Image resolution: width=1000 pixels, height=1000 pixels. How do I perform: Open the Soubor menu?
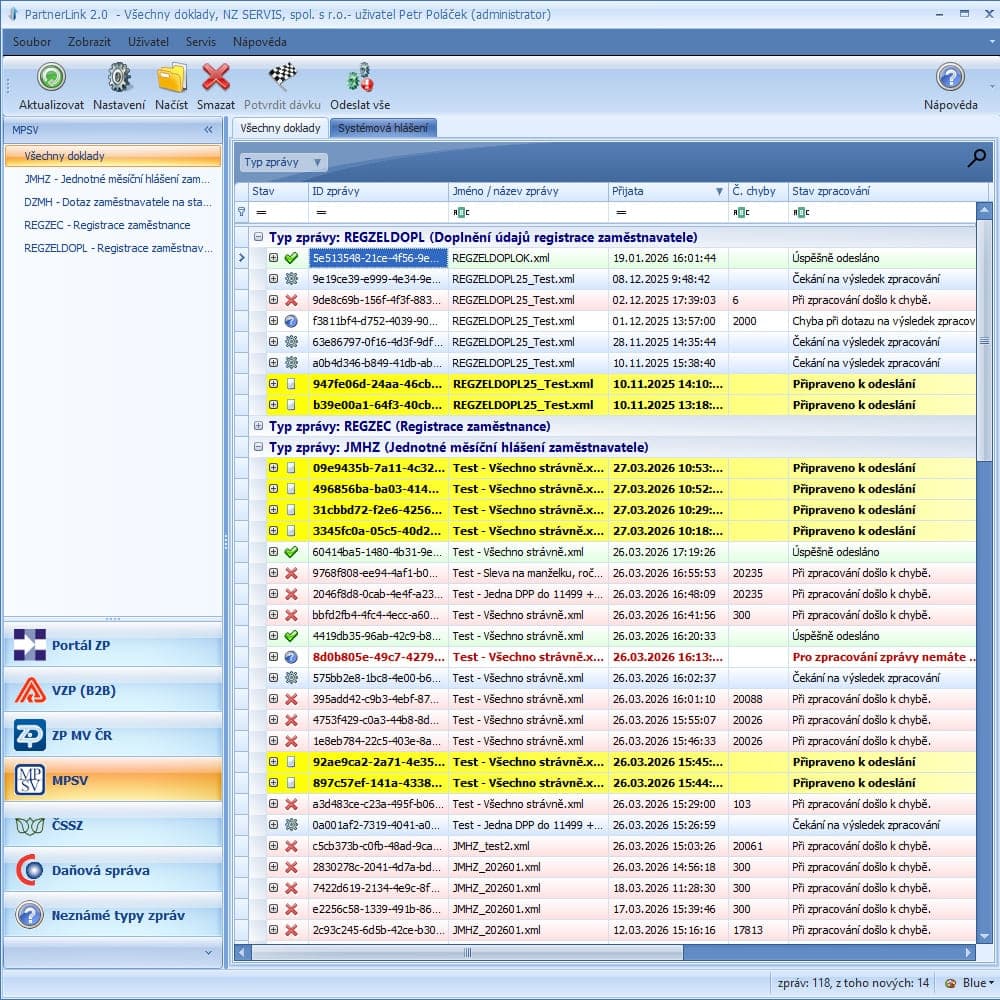[32, 41]
